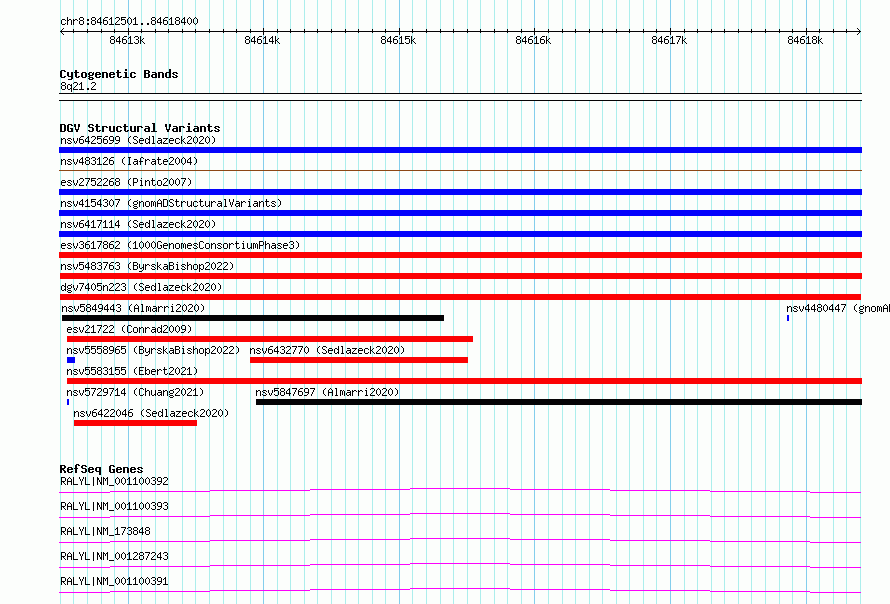The width and height of the screenshot is (890, 604).
Task: Click the 84616k ruler tick label
Action: [533, 40]
